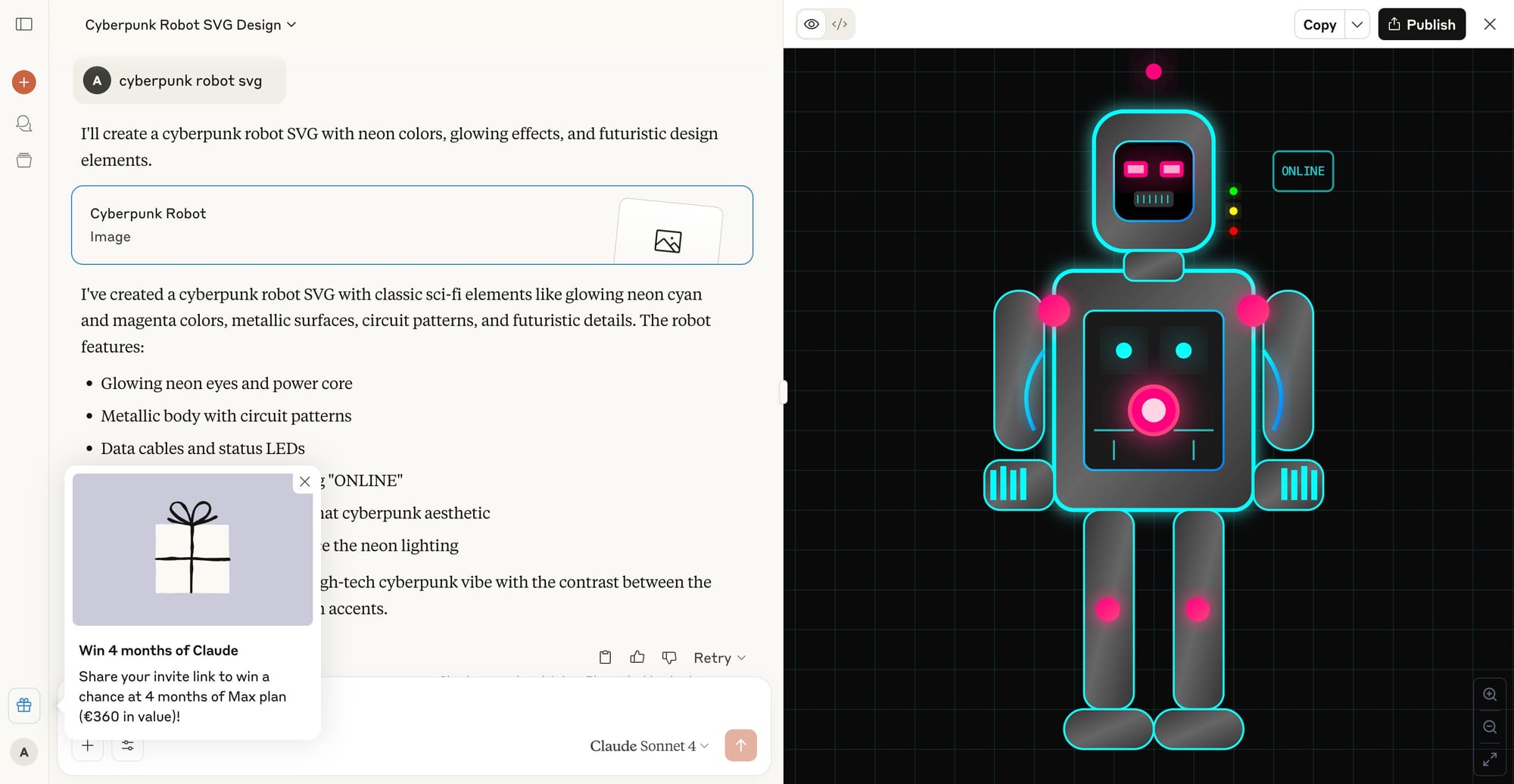Expand the Copy options dropdown arrow
The width and height of the screenshot is (1514, 784).
tap(1357, 24)
